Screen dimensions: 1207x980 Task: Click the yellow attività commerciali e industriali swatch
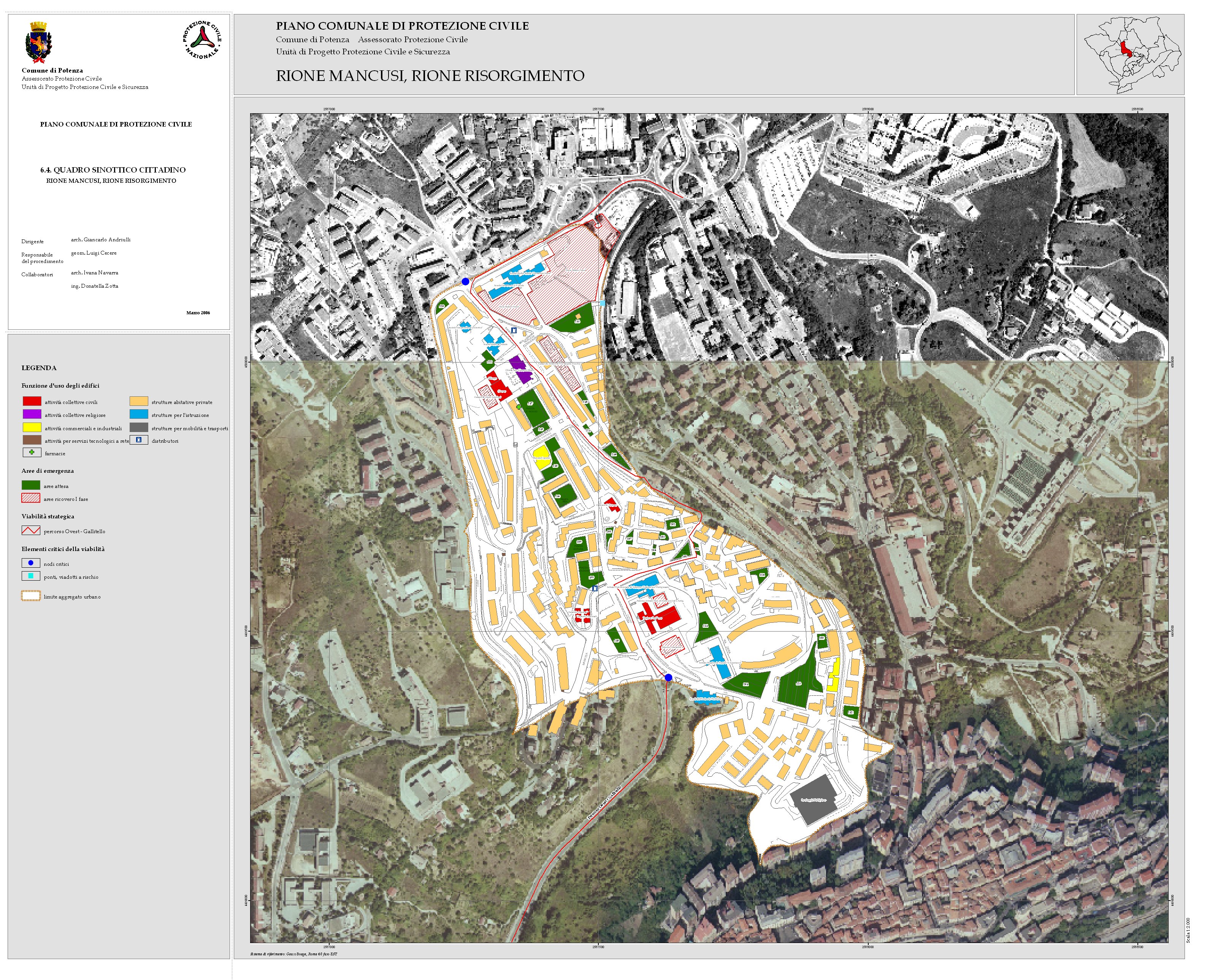32,428
